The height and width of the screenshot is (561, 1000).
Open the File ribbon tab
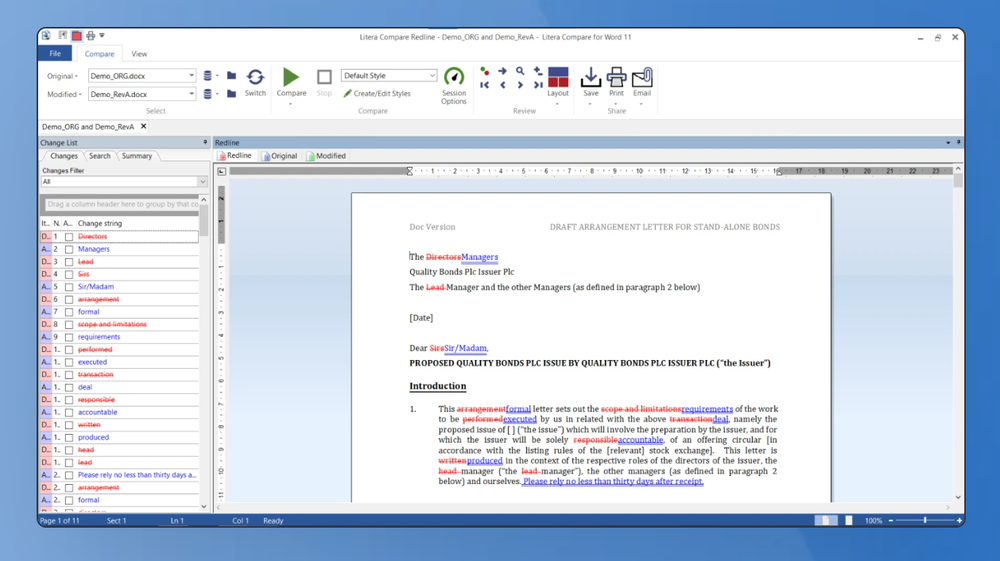click(55, 54)
